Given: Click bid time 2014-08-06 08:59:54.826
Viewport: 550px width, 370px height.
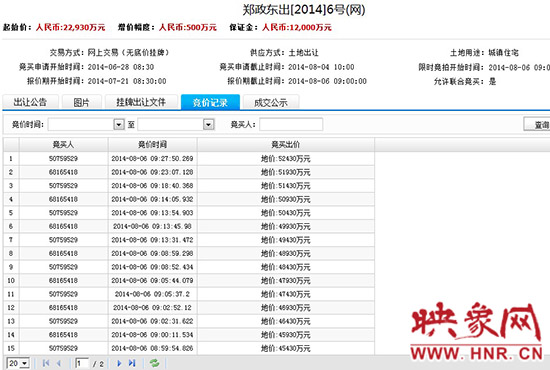Looking at the screenshot, I should 152,348.
